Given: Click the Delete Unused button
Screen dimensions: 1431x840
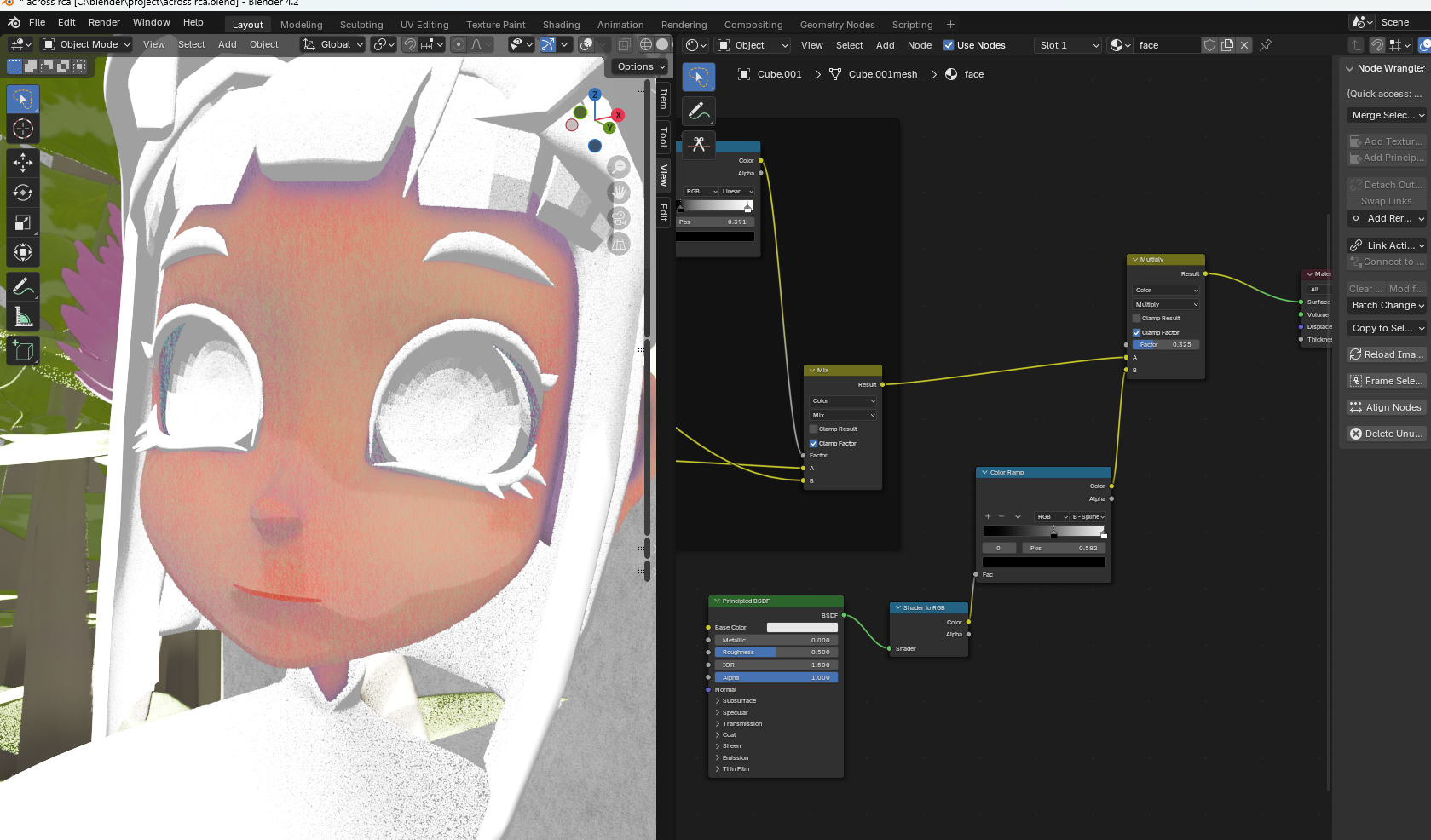Looking at the screenshot, I should pyautogui.click(x=1387, y=434).
